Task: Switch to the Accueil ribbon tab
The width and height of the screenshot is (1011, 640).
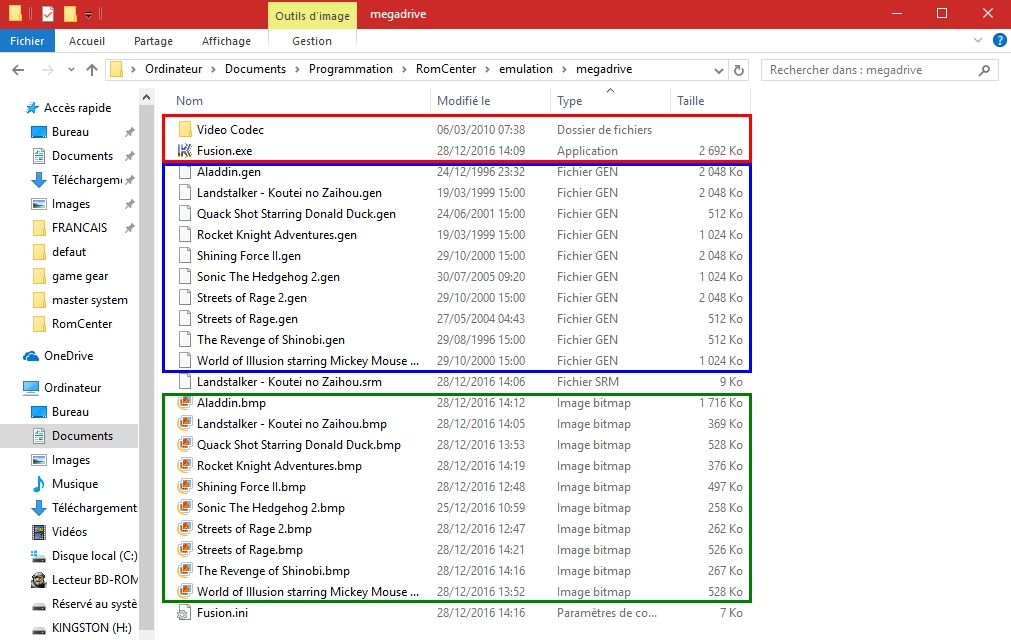Action: tap(86, 41)
